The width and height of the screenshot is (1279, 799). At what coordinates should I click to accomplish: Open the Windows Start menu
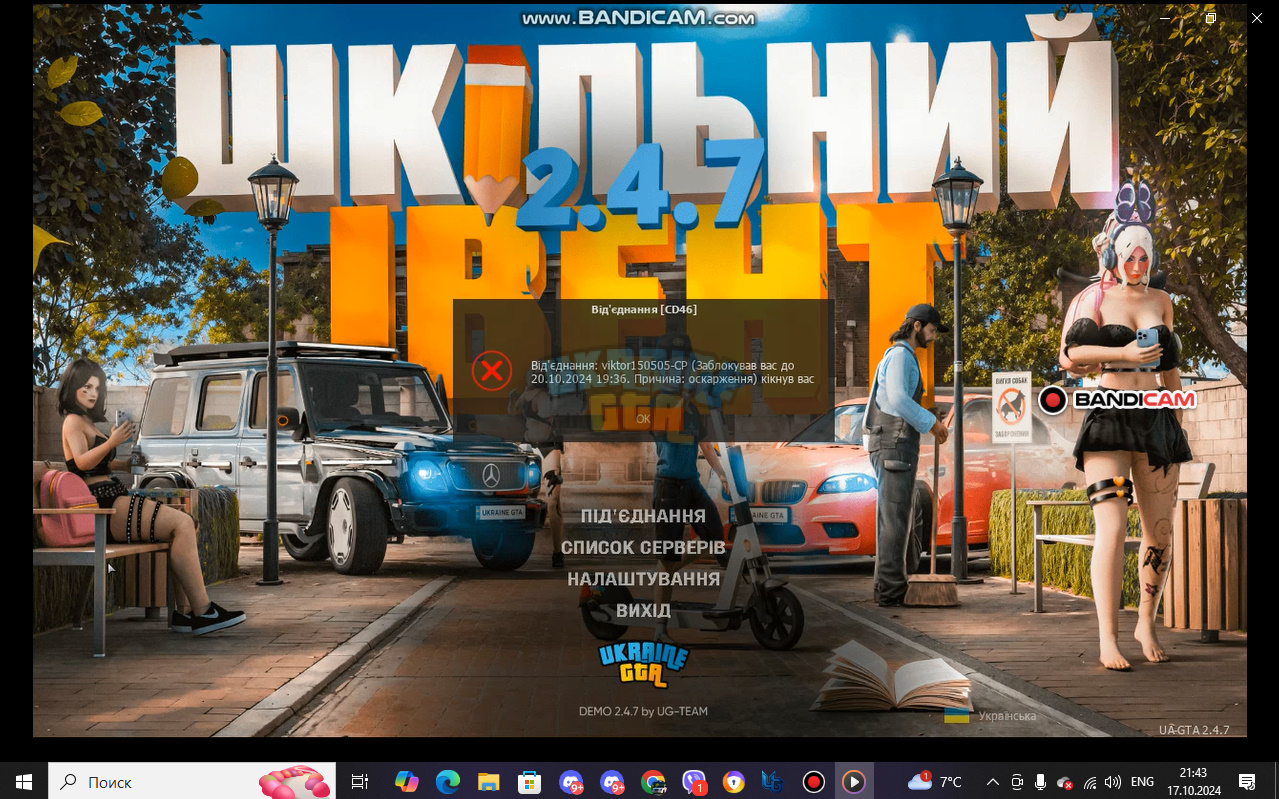pyautogui.click(x=24, y=781)
